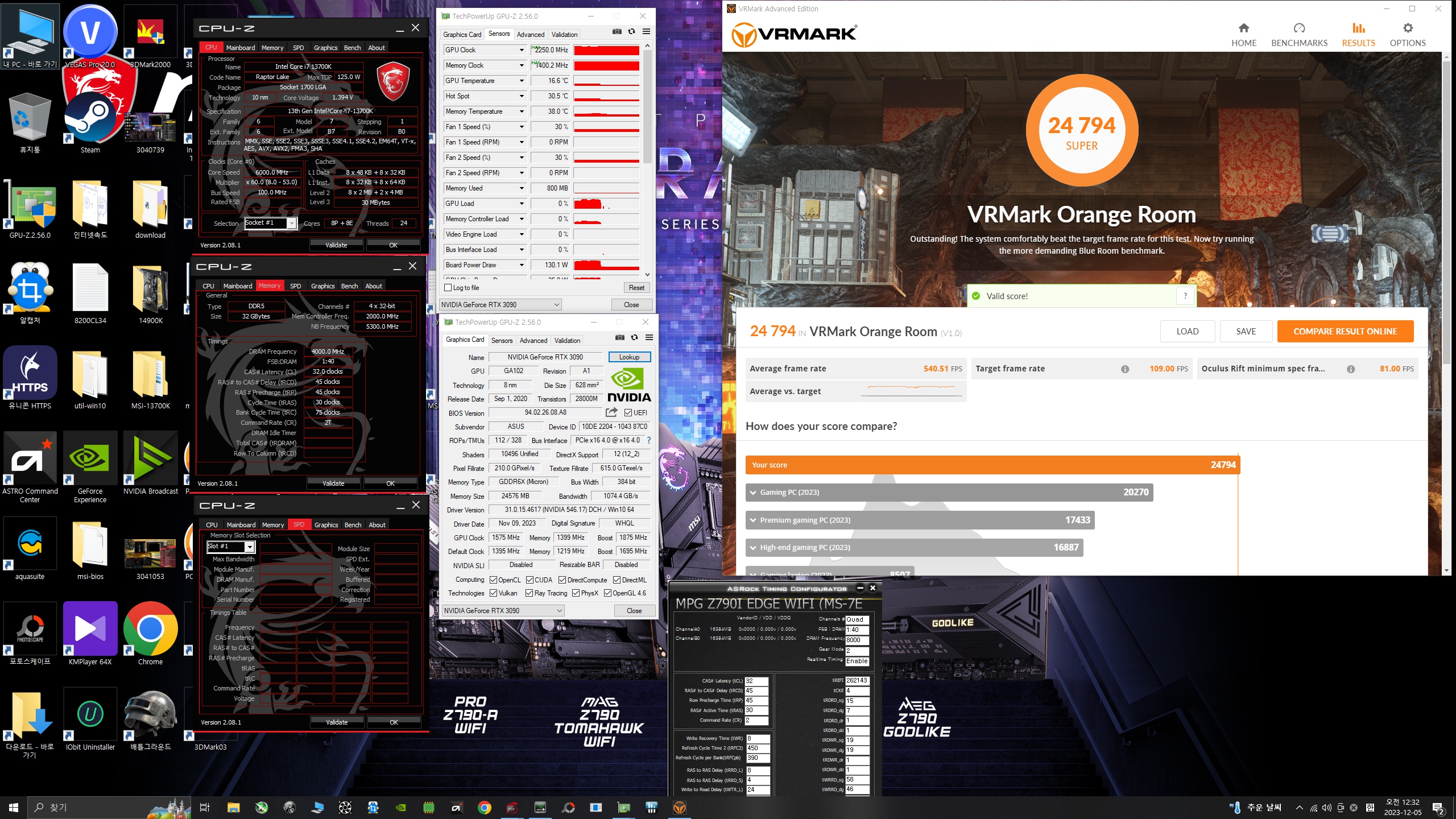
Task: Open Mainboard tab in top CPU-Z window
Action: click(x=240, y=48)
